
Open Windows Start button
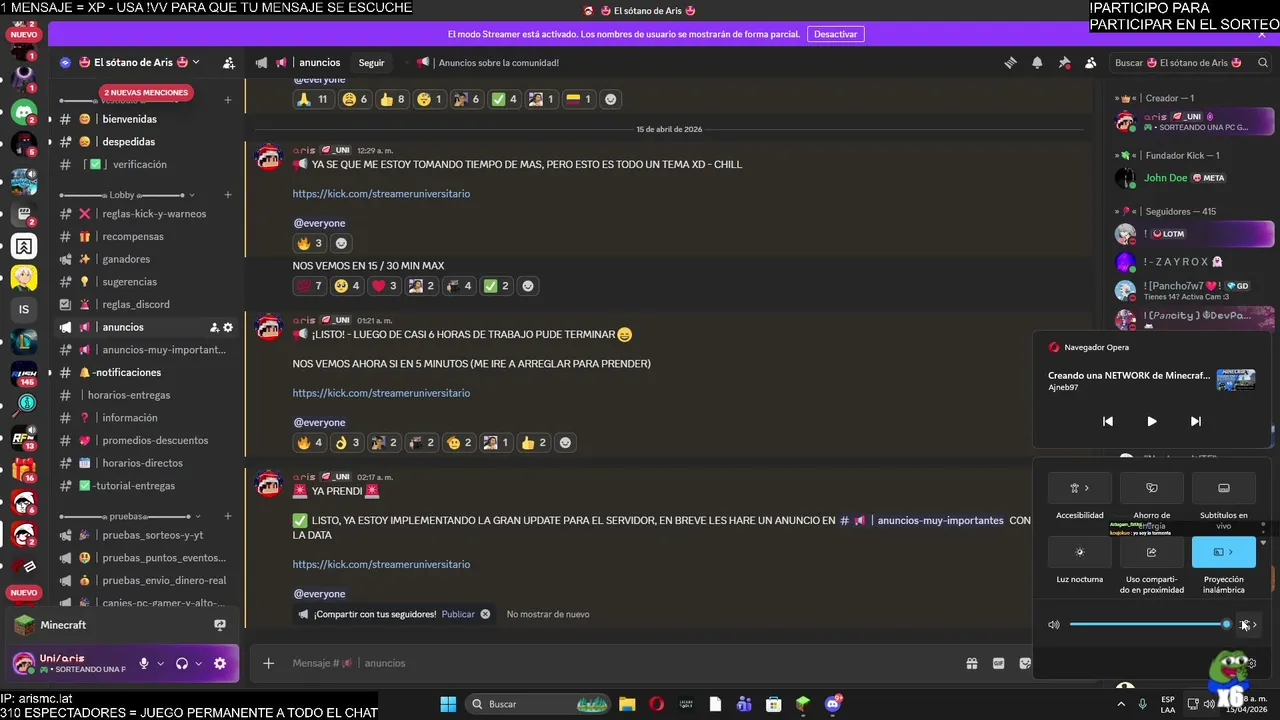[448, 704]
